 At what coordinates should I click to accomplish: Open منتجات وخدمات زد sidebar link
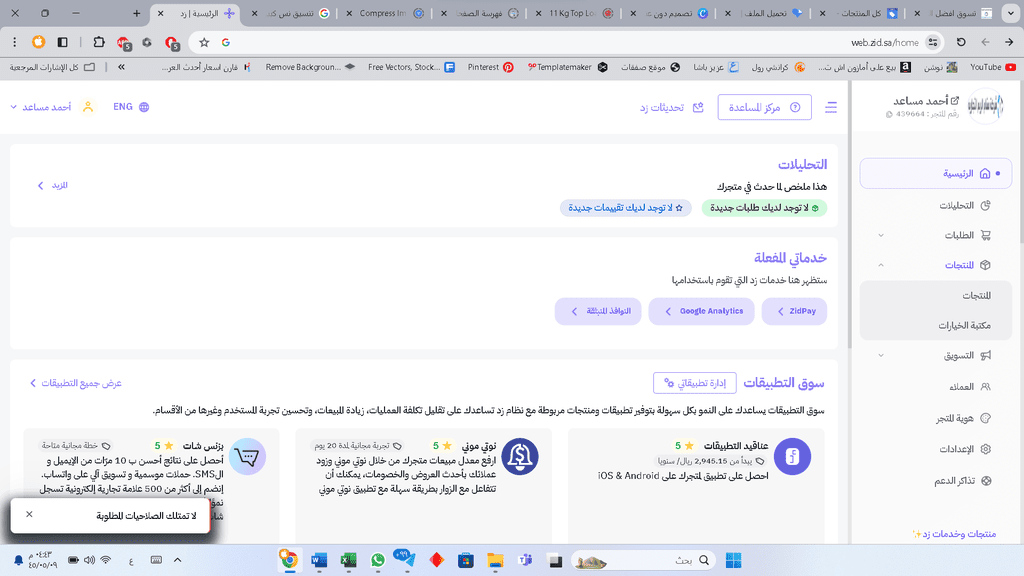click(x=954, y=534)
